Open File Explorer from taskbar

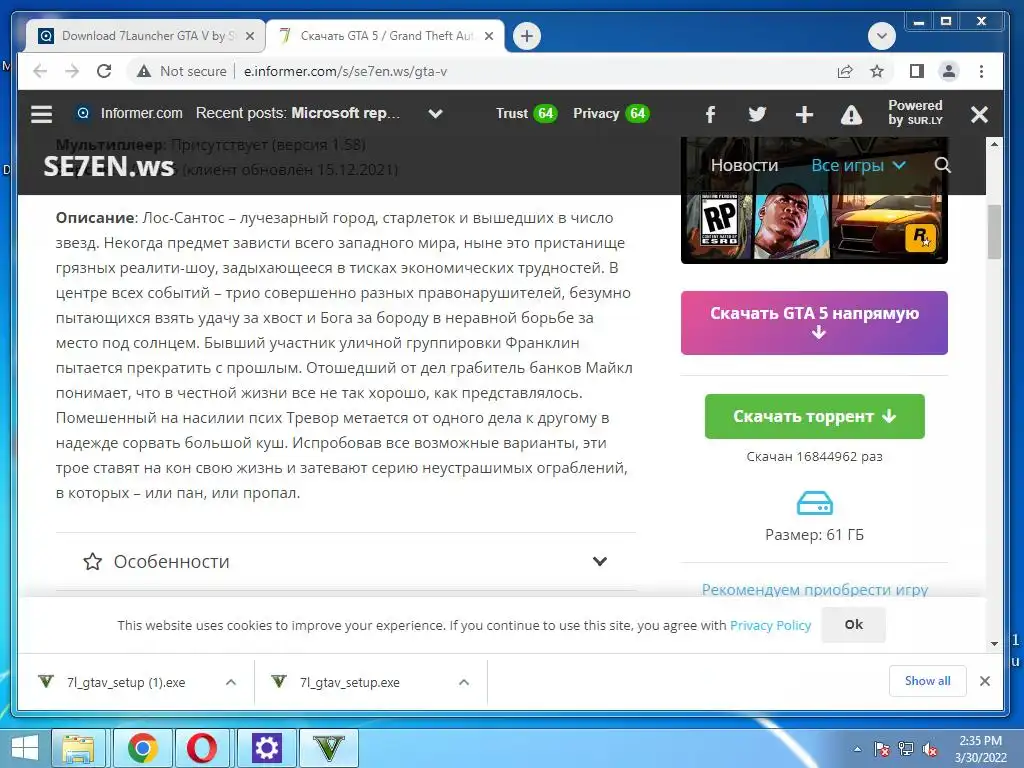pos(78,748)
